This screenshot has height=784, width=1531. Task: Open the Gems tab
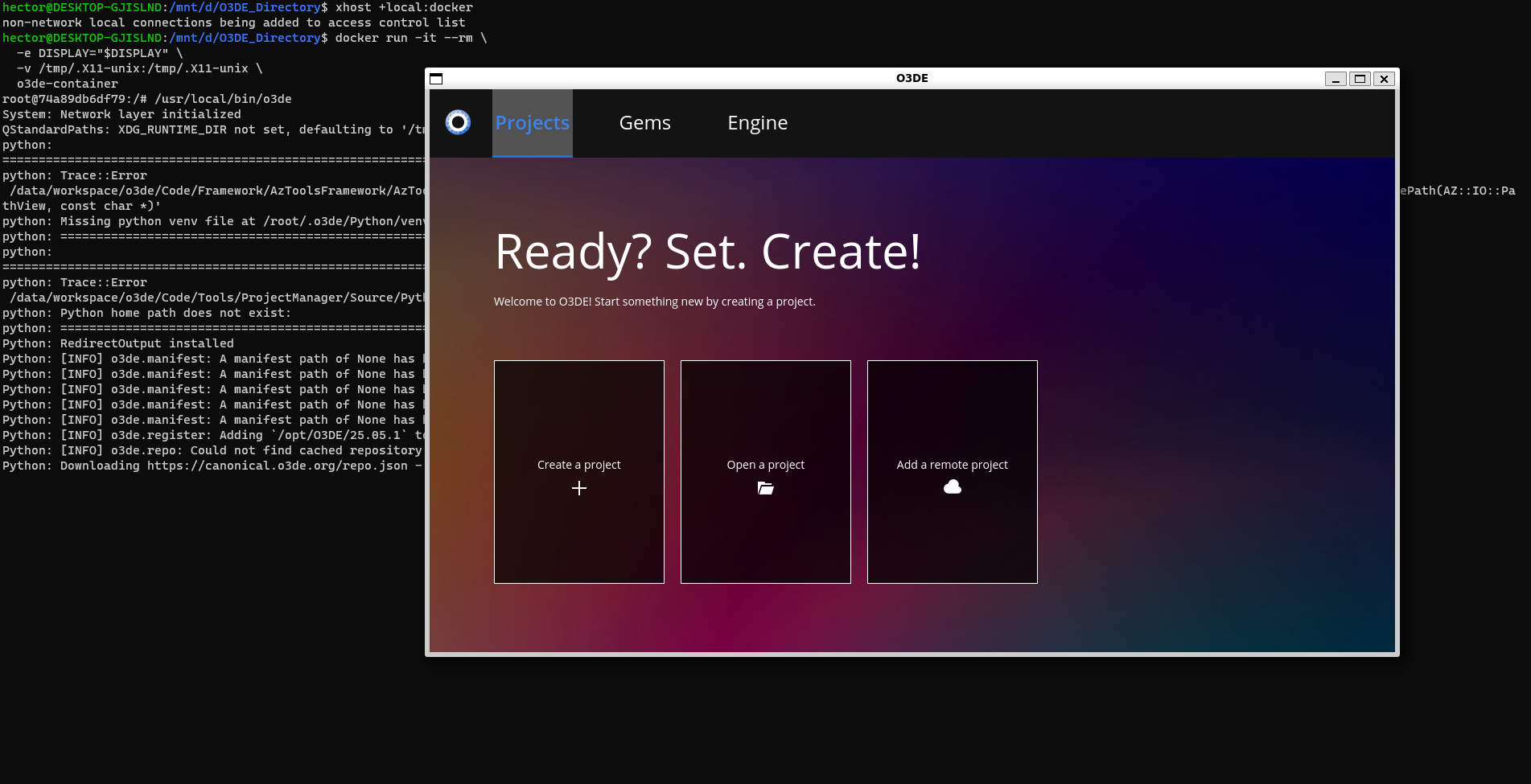click(644, 123)
